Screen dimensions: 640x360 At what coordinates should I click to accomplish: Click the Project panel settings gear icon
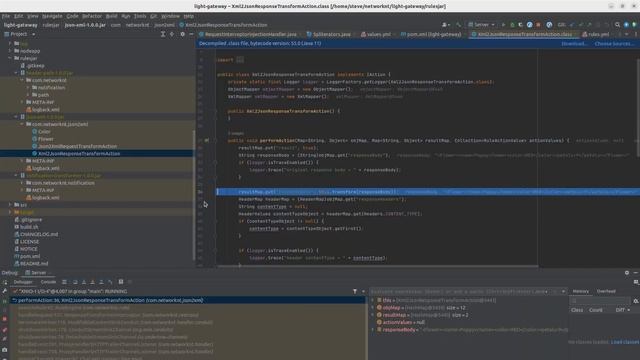pos(182,34)
